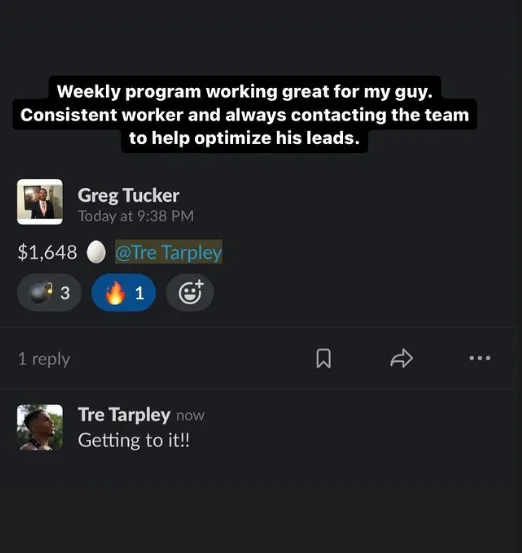Select the 'Getting to it!!' reply message
522x553 pixels.
point(134,440)
